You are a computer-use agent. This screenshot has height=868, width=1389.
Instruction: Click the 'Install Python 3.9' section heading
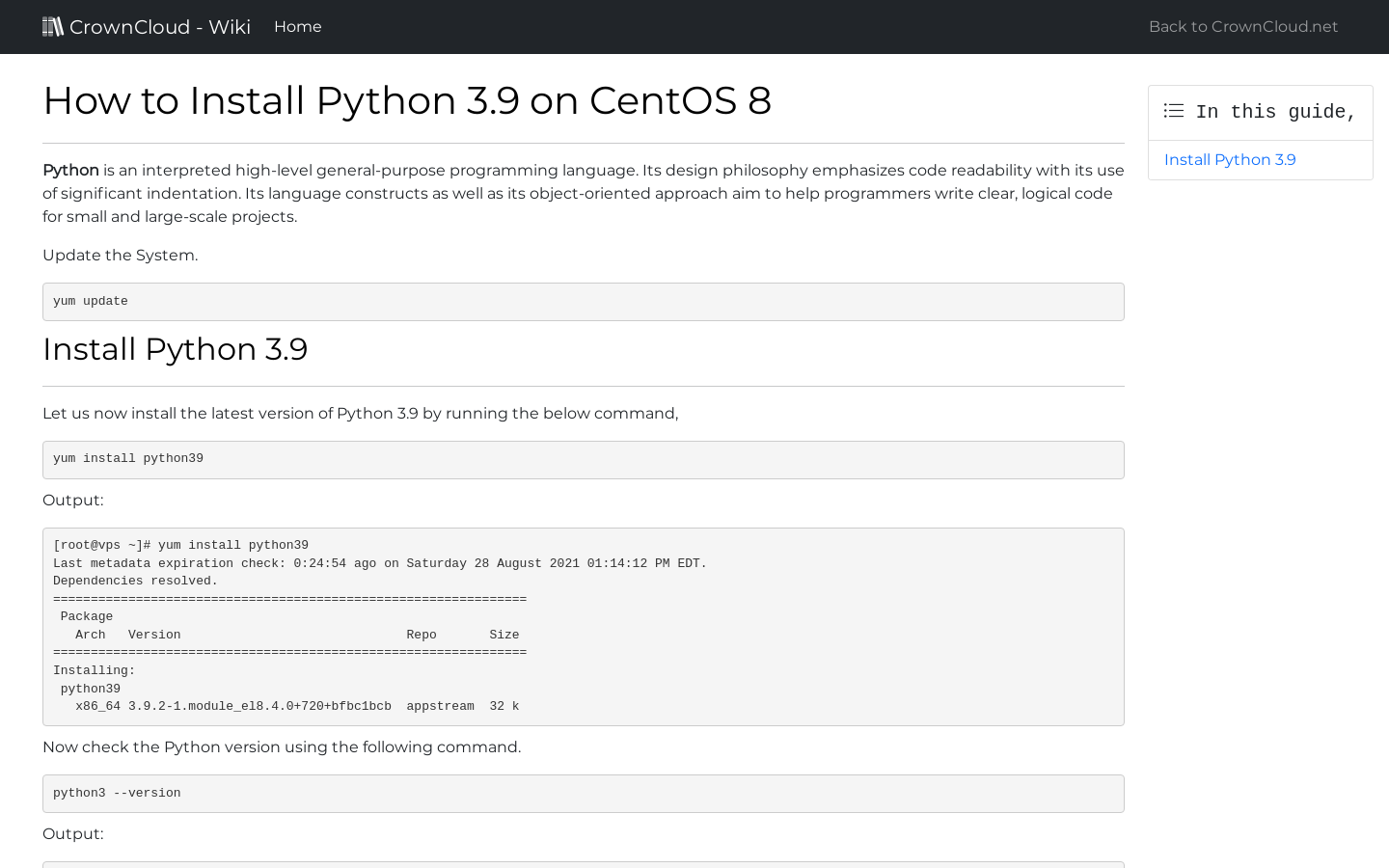point(175,349)
